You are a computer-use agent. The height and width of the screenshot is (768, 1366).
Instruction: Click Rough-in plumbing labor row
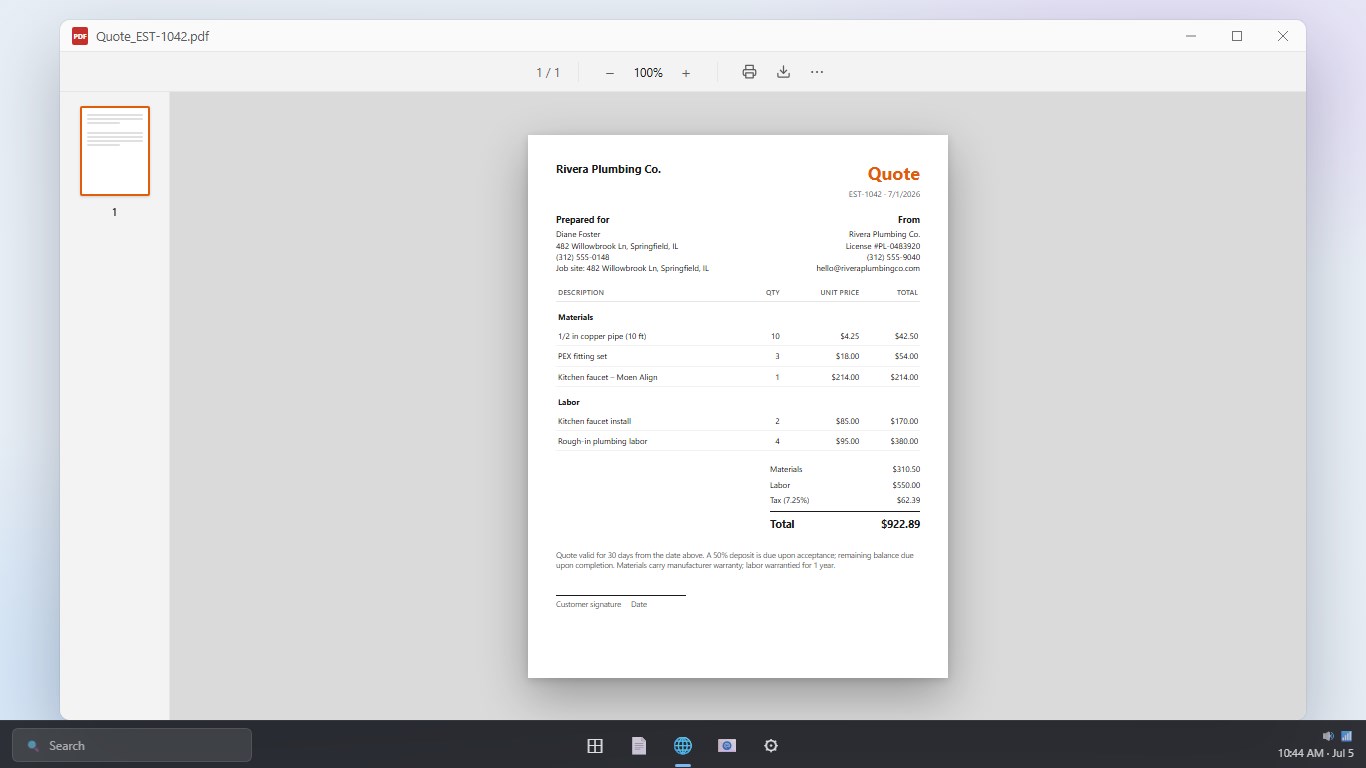tap(738, 441)
